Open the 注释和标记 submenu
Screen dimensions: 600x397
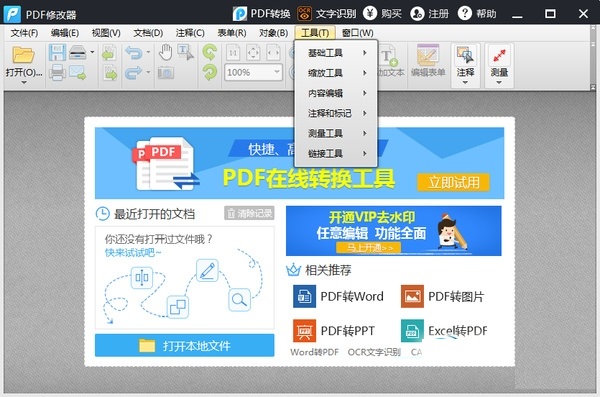click(x=336, y=113)
